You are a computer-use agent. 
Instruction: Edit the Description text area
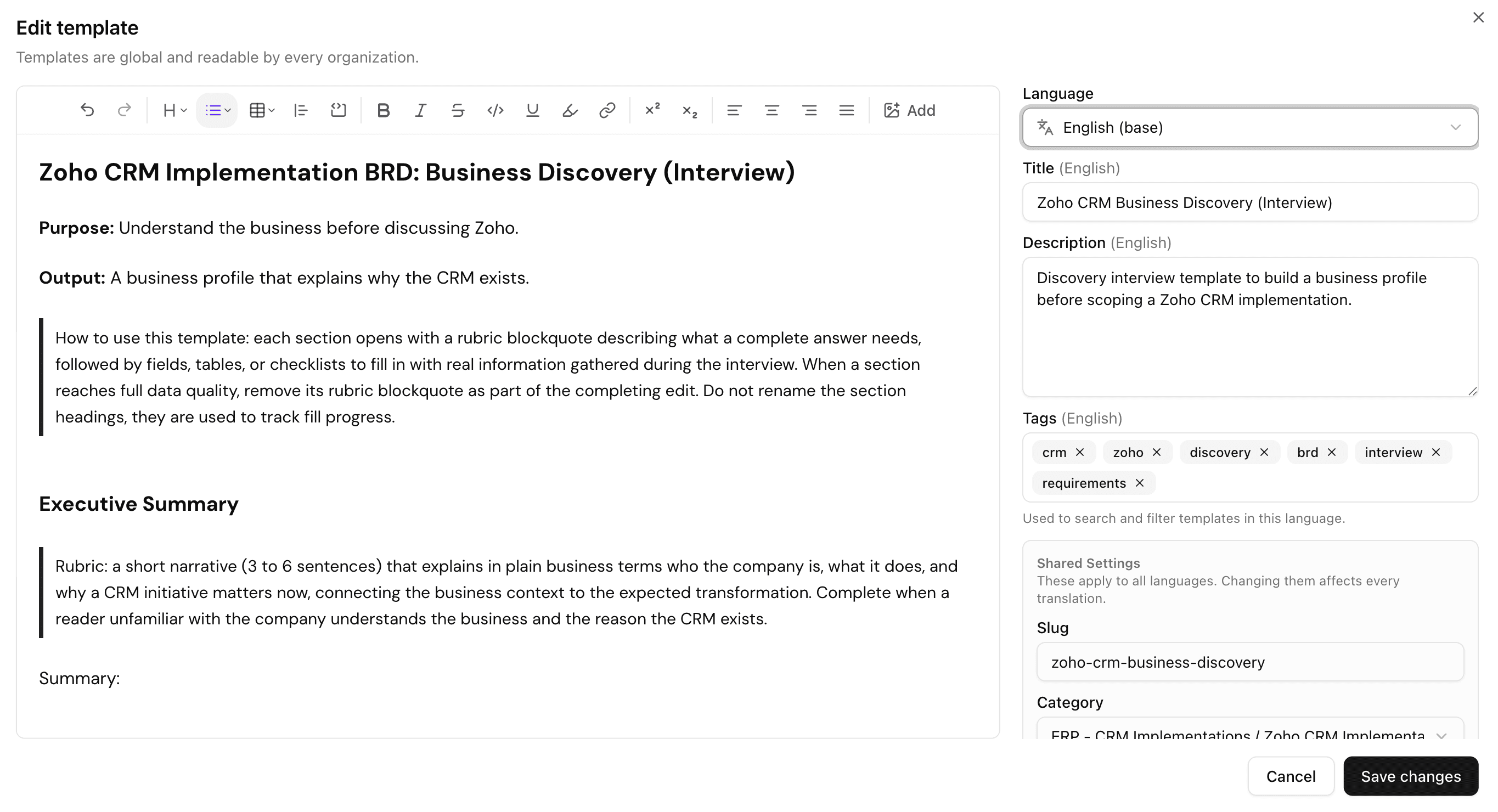(1251, 327)
